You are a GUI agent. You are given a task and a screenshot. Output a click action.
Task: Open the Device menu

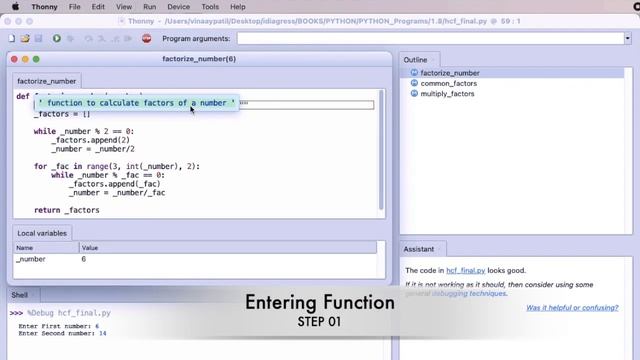coord(178,7)
